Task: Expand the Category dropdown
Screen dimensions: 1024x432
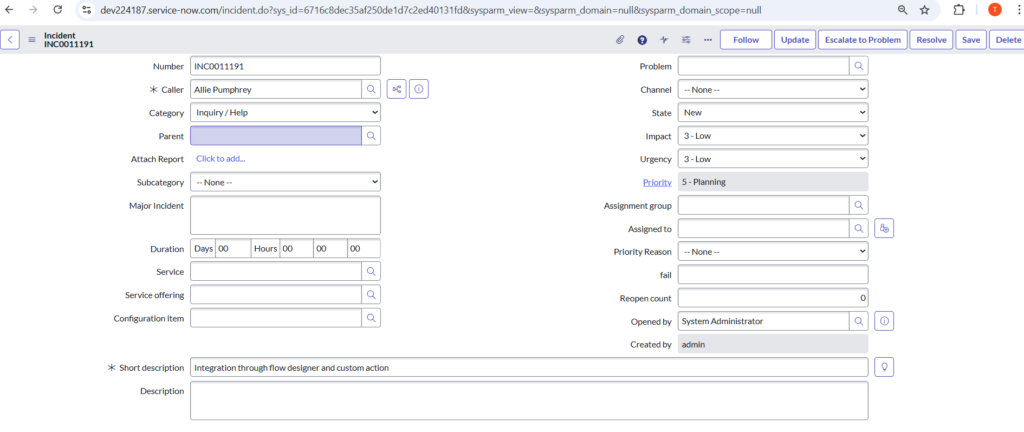Action: pos(285,113)
